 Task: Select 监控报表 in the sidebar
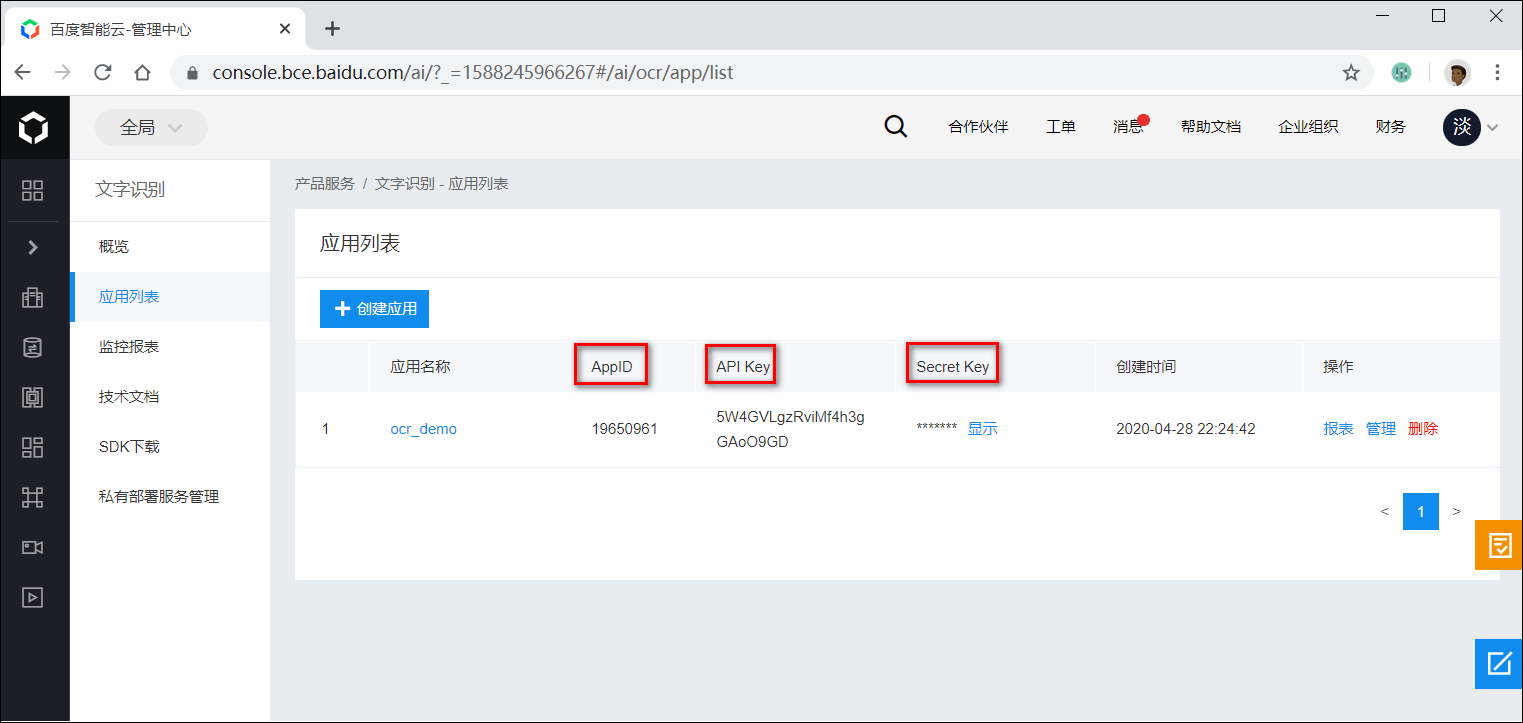pyautogui.click(x=170, y=347)
